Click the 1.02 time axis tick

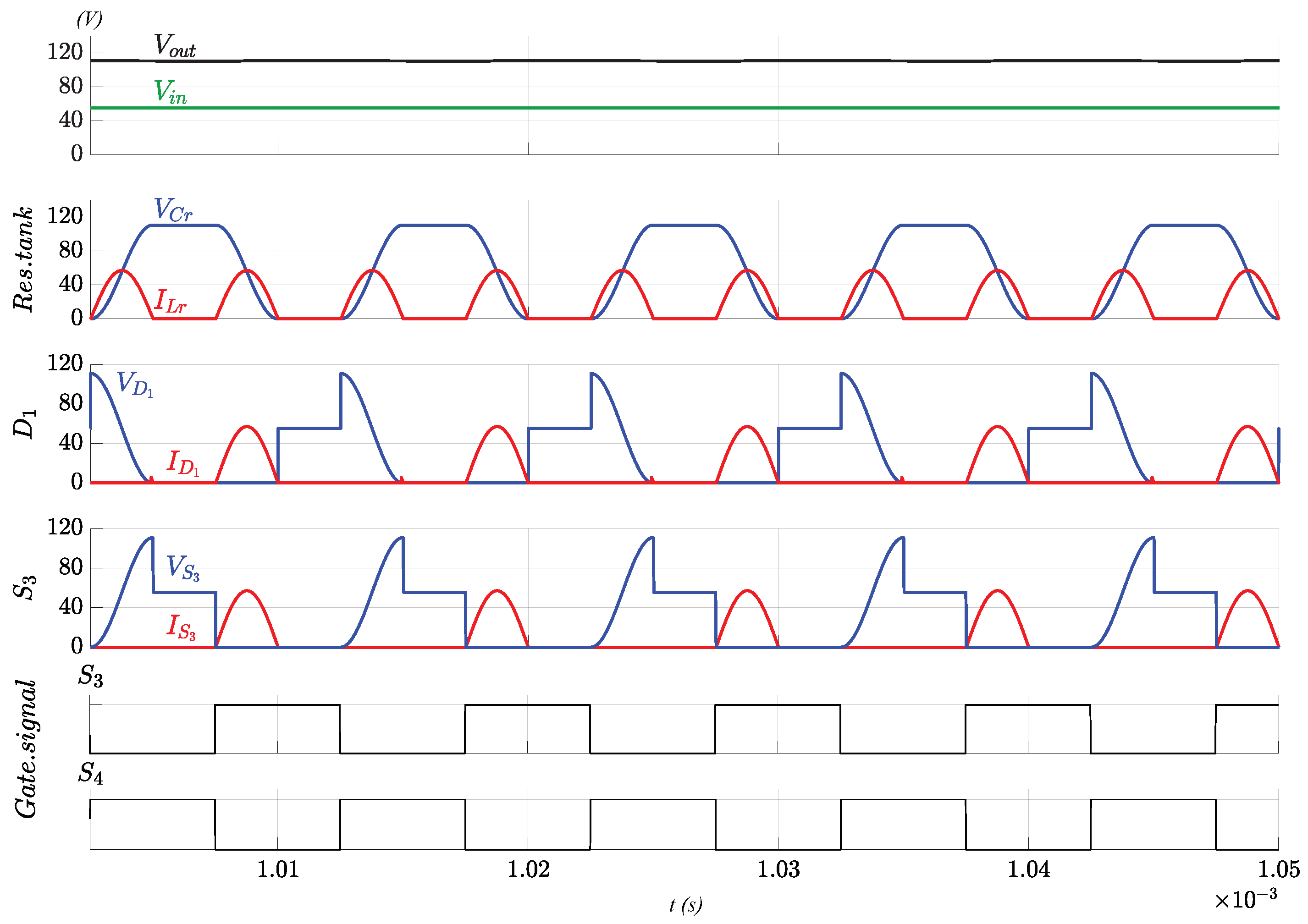pyautogui.click(x=528, y=870)
